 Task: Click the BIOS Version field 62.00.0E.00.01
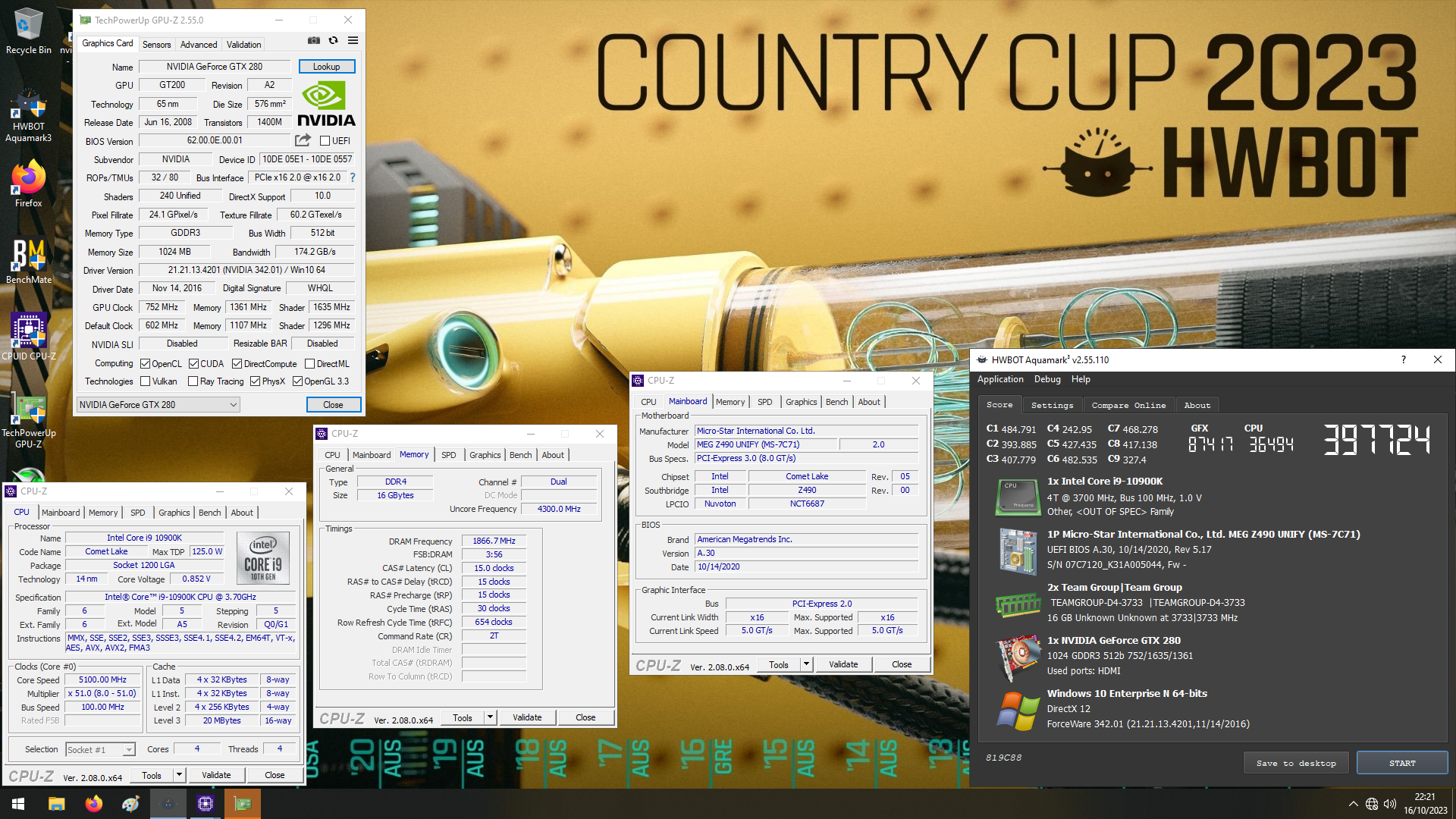tap(215, 141)
